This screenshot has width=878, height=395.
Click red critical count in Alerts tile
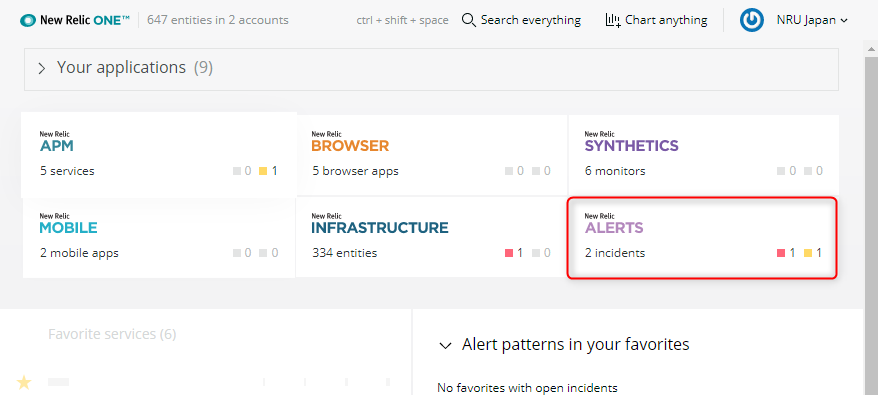(786, 253)
